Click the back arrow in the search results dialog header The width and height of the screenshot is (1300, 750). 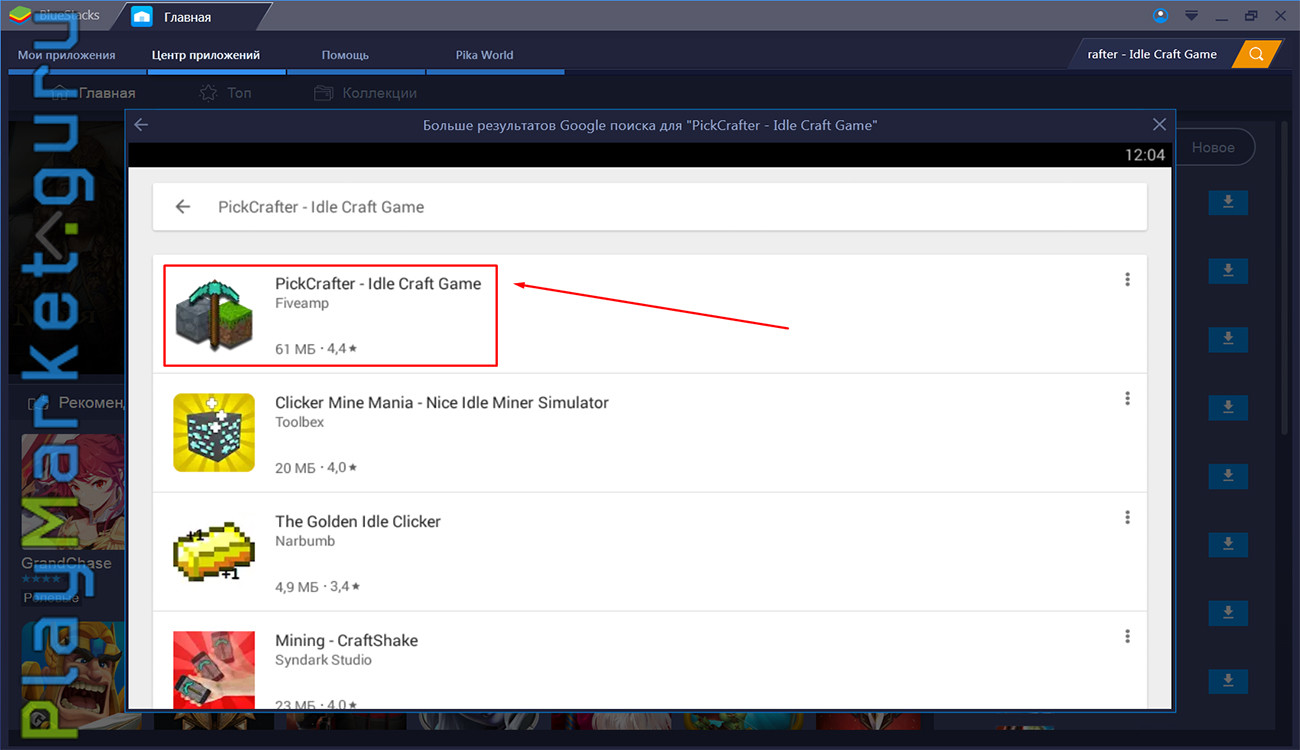pyautogui.click(x=141, y=125)
